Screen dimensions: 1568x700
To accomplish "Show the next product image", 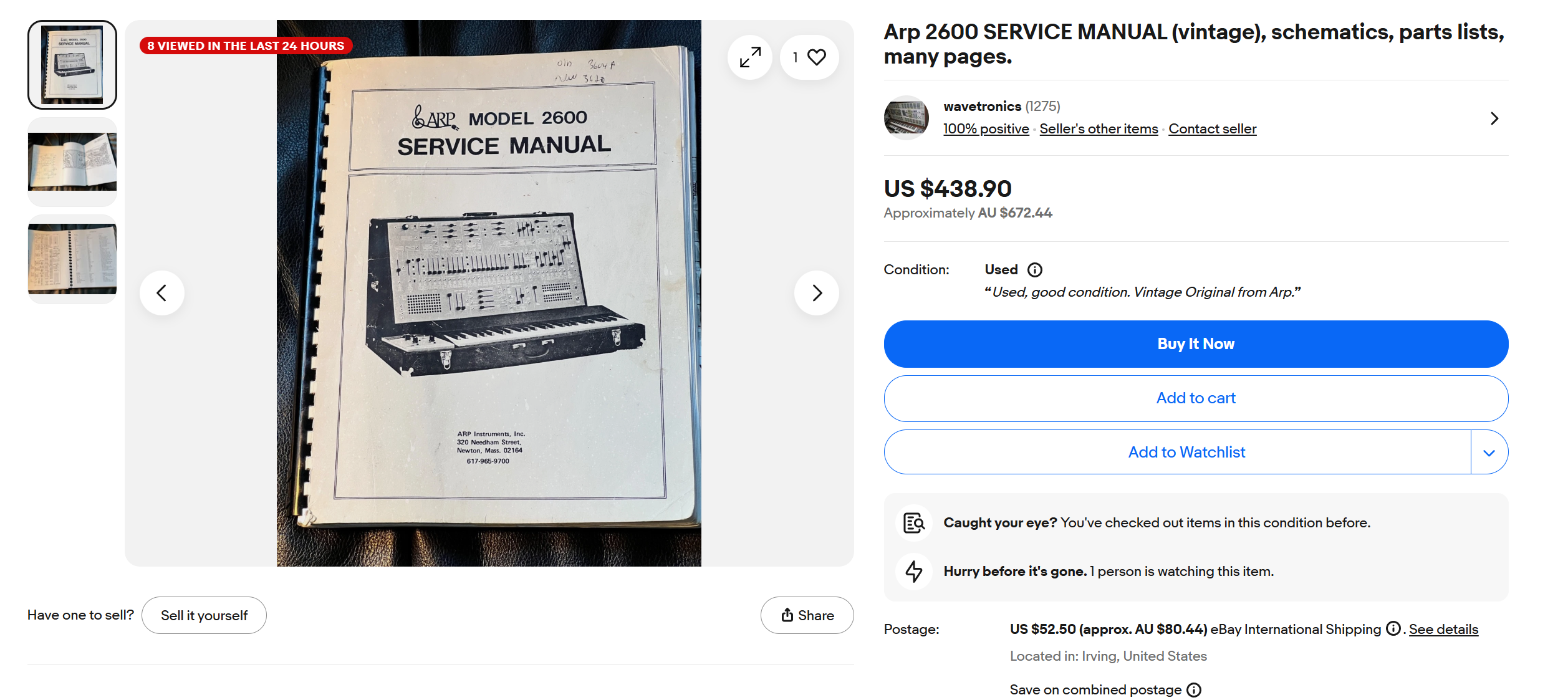I will (x=817, y=293).
